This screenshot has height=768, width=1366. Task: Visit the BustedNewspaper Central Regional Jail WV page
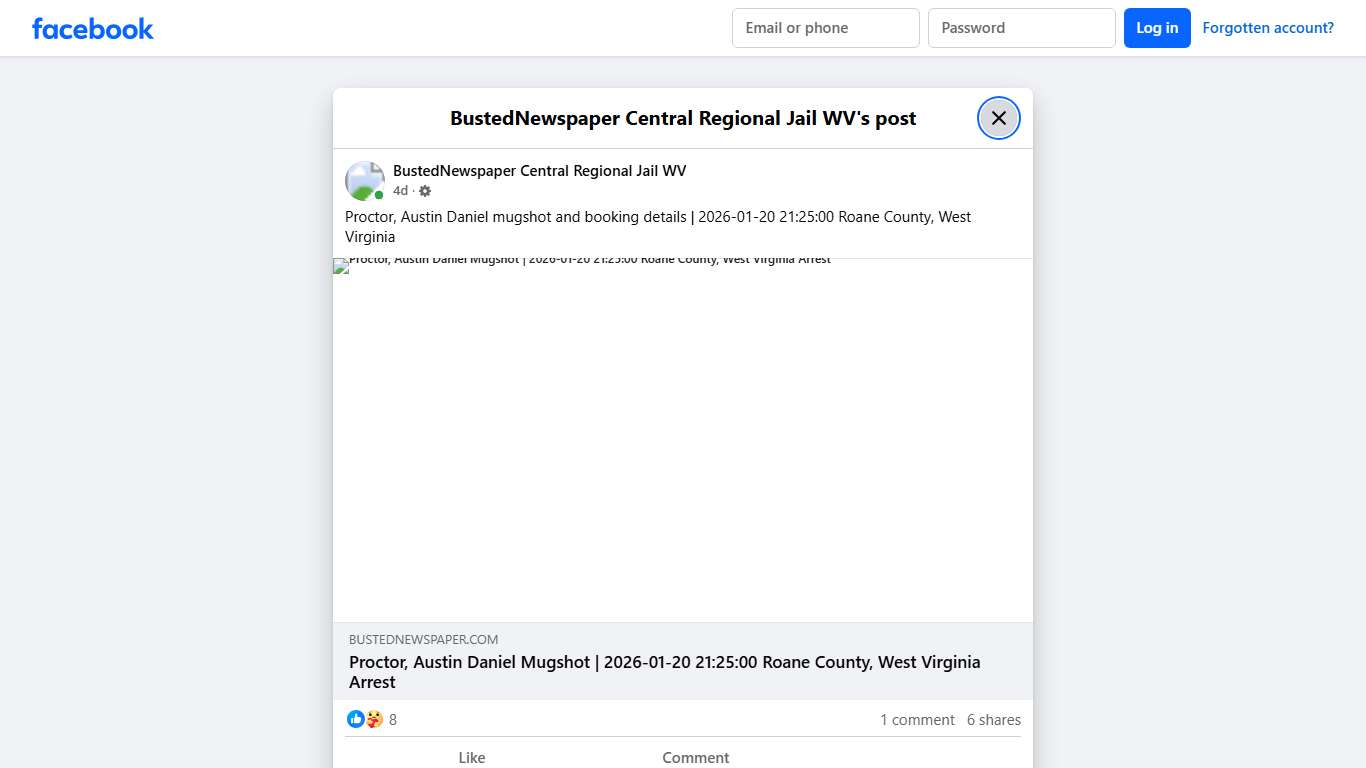coord(539,170)
